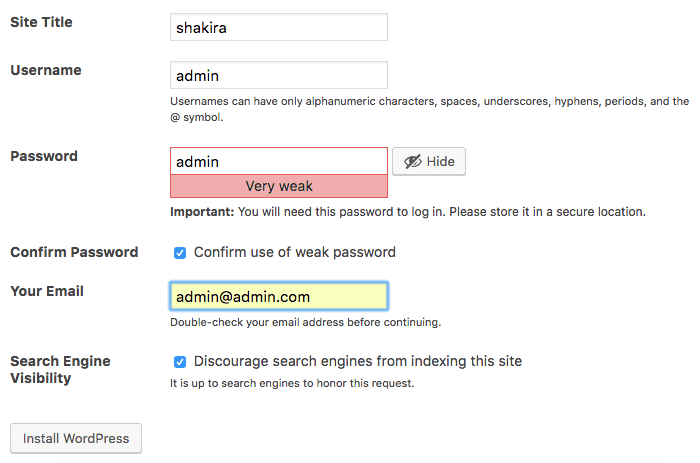This screenshot has width=700, height=463.
Task: Click the Important password storage notice
Action: [407, 212]
